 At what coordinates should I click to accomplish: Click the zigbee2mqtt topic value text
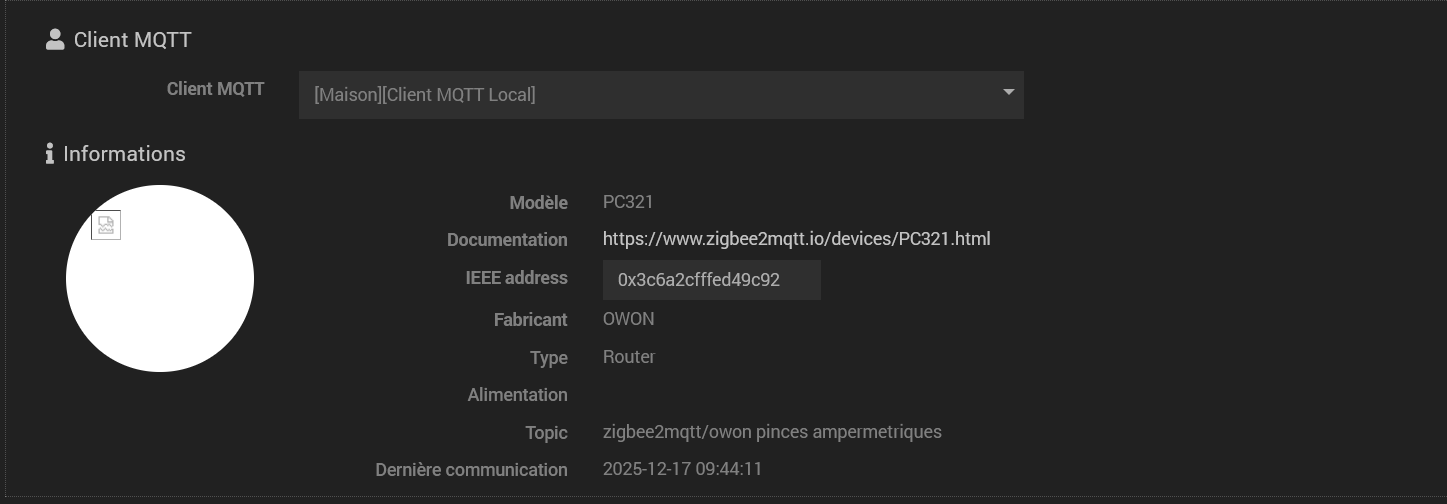point(772,432)
